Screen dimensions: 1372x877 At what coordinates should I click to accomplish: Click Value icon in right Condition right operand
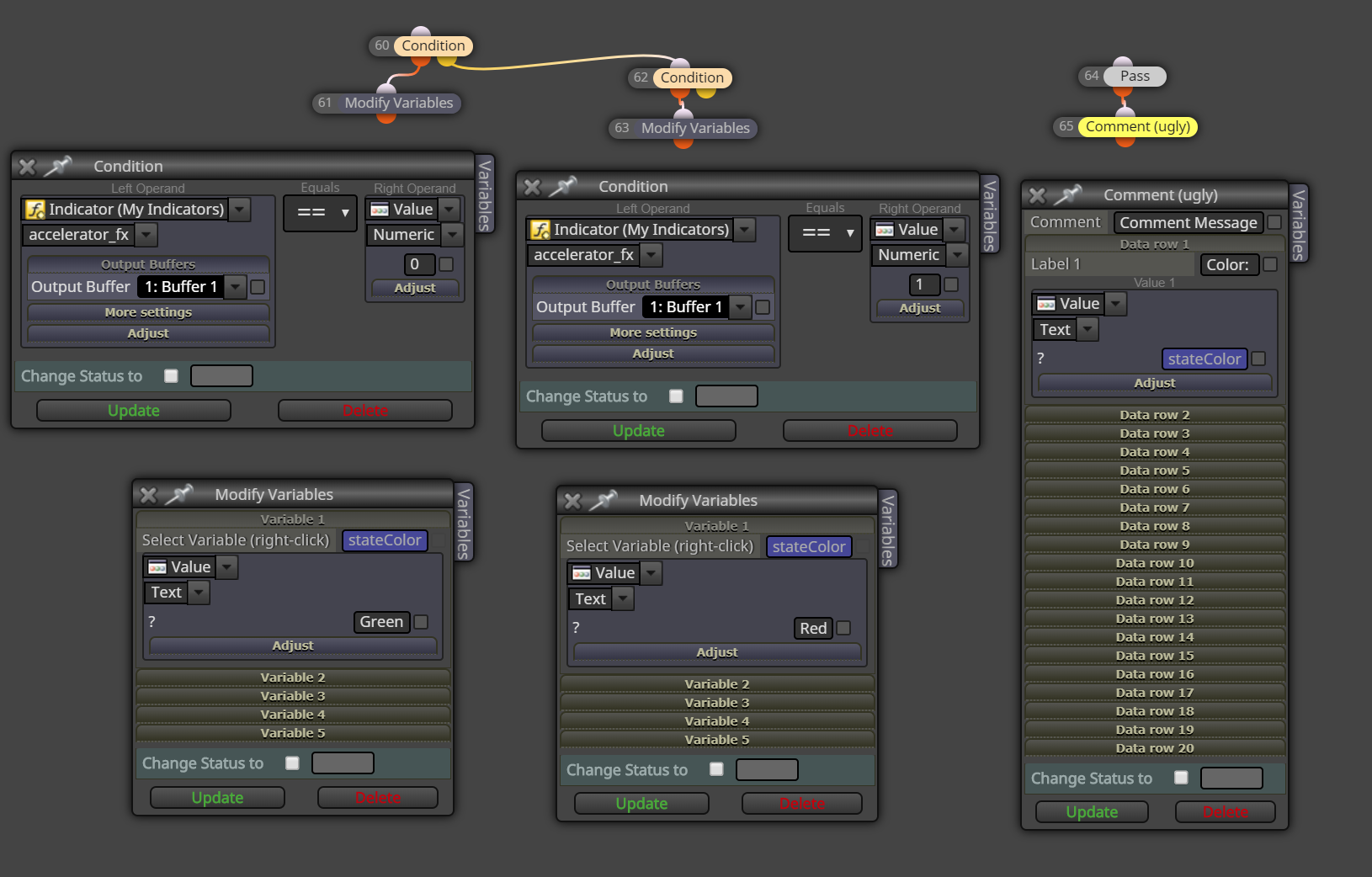[x=885, y=230]
